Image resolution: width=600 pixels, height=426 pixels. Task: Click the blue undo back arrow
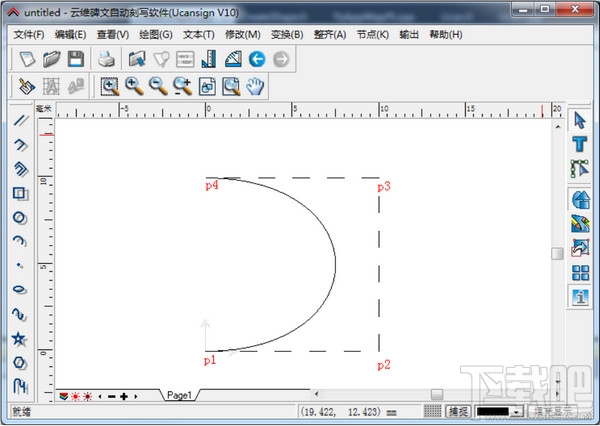pyautogui.click(x=257, y=60)
